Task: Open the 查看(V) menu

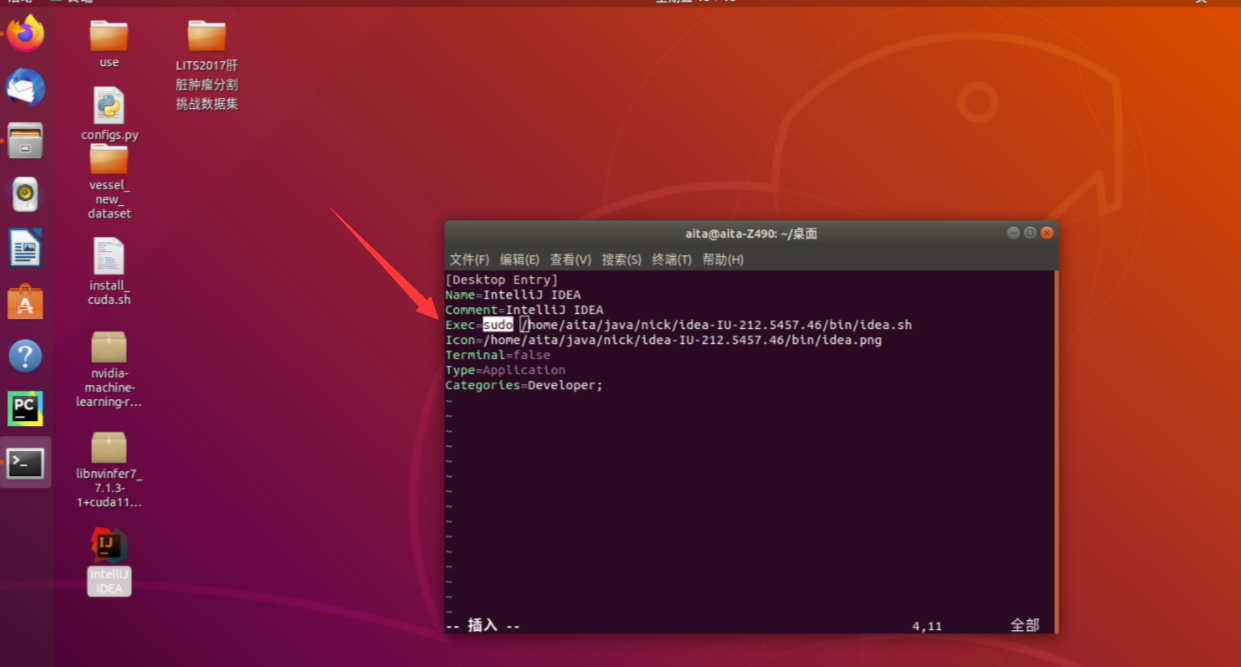Action: coord(572,259)
